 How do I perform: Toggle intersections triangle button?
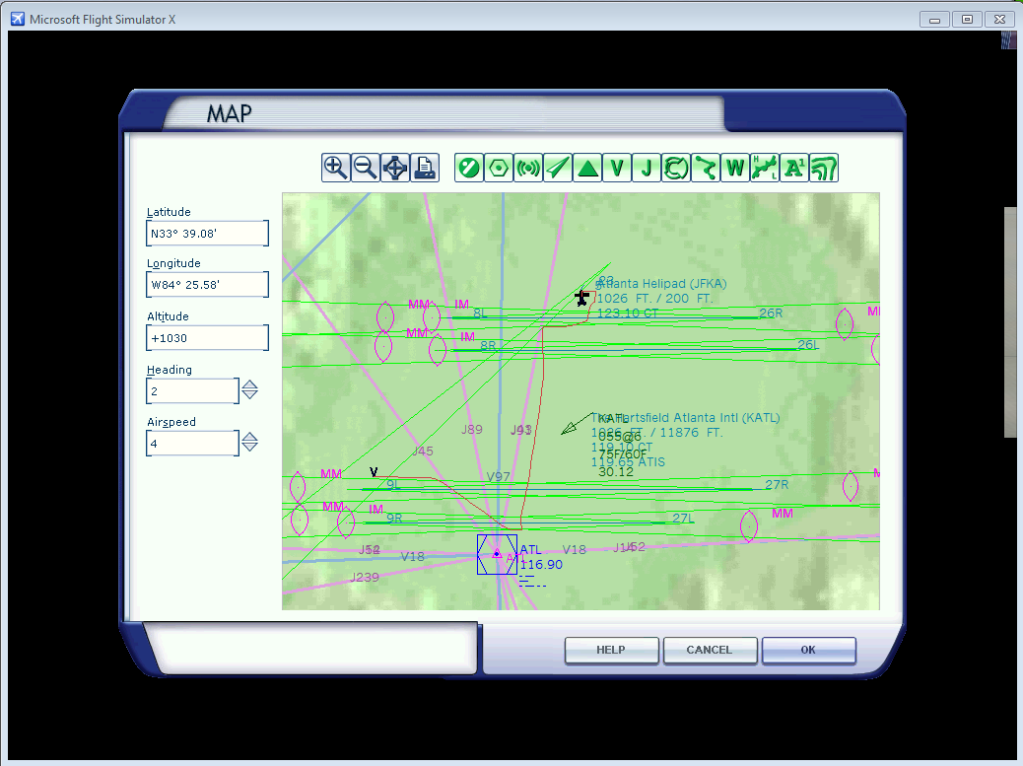(588, 168)
